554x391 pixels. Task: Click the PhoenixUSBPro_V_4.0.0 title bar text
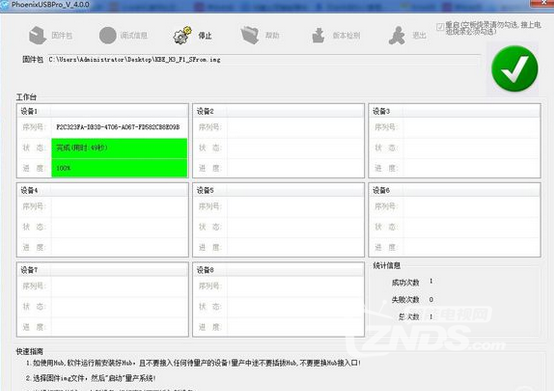(x=51, y=5)
